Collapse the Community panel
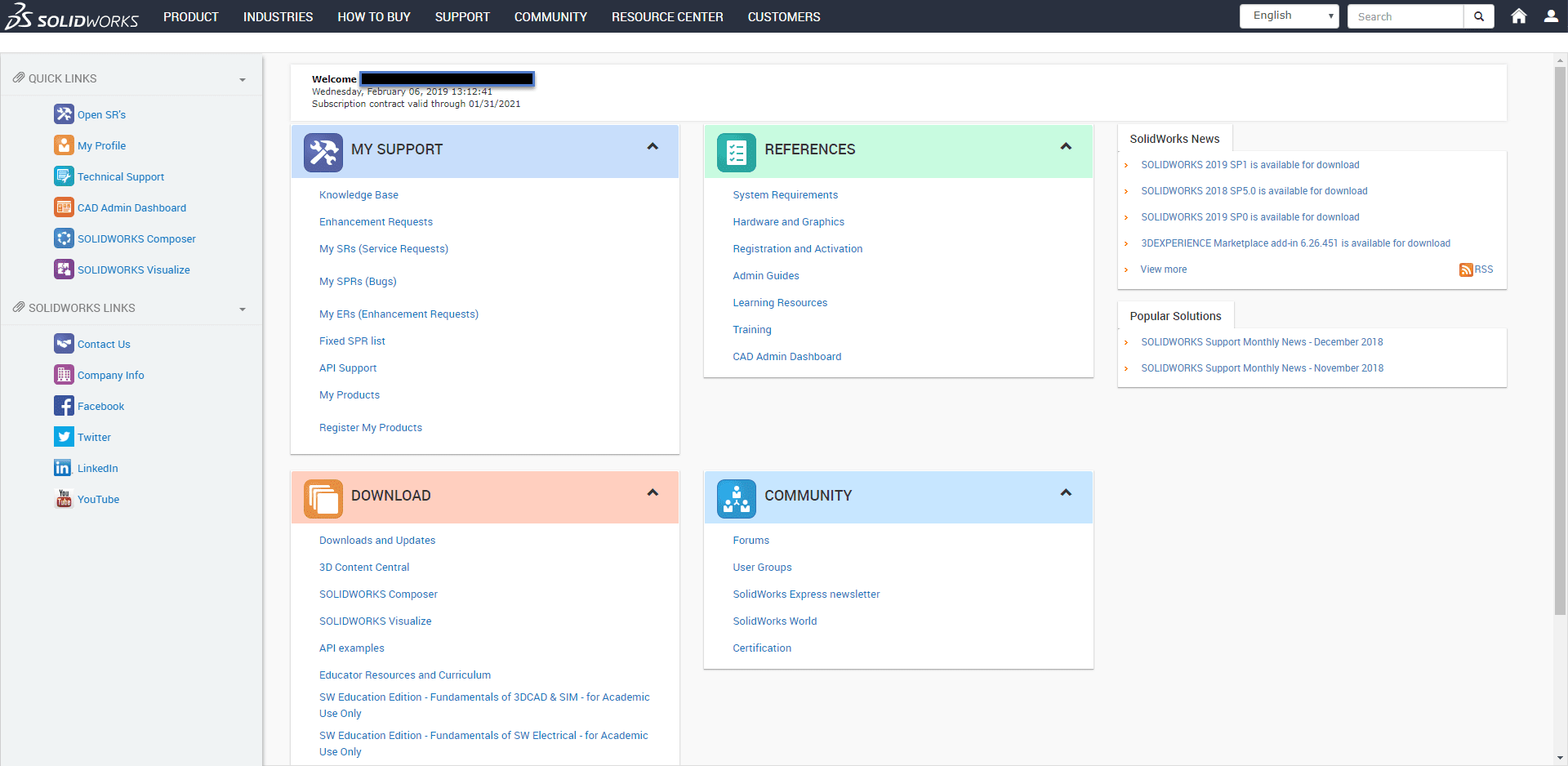The image size is (1568, 766). 1066,493
